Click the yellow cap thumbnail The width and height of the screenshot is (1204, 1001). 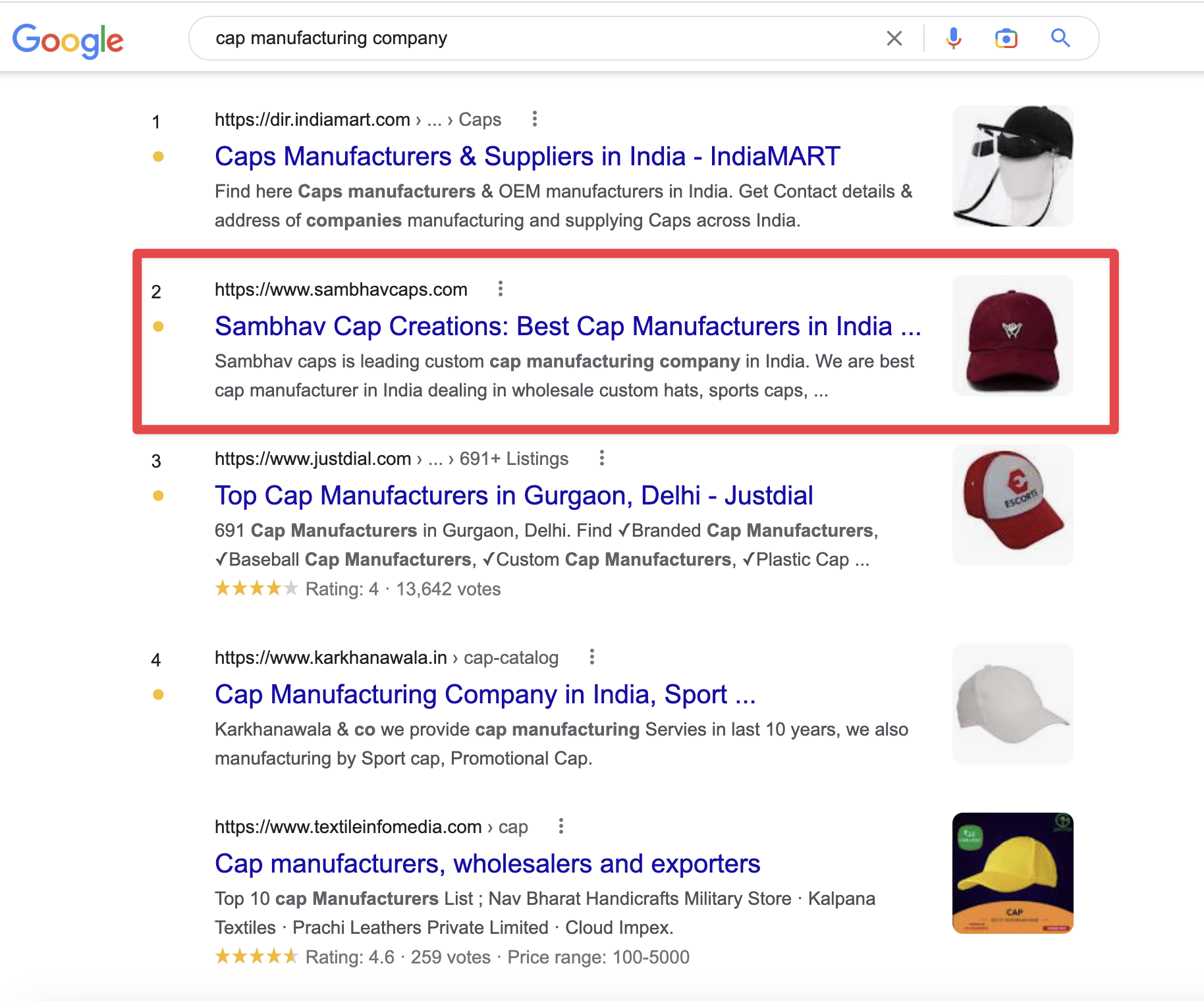click(x=1012, y=873)
